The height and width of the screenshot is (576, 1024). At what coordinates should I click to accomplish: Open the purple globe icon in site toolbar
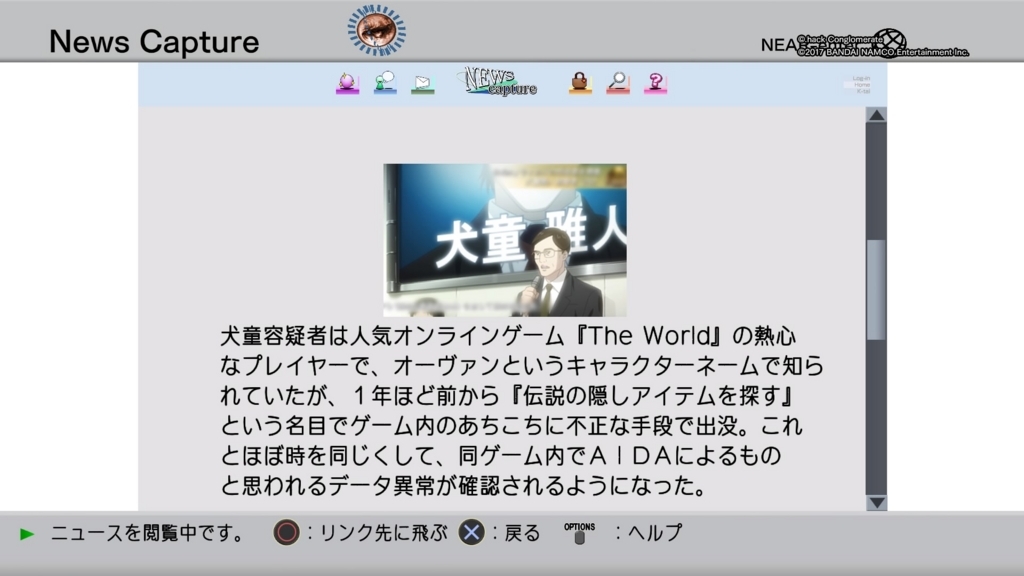point(347,83)
